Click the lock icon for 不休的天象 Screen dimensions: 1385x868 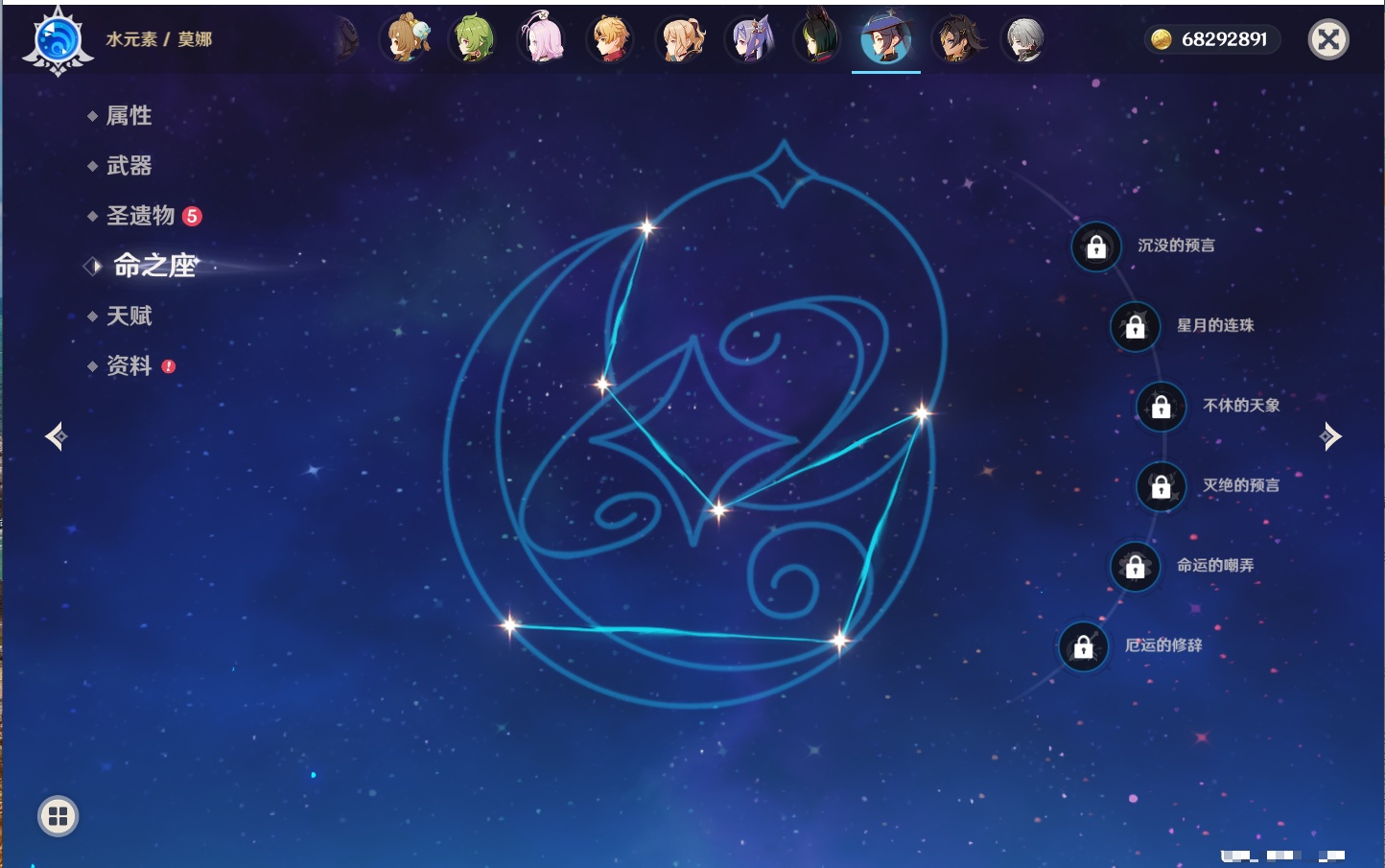click(1161, 407)
